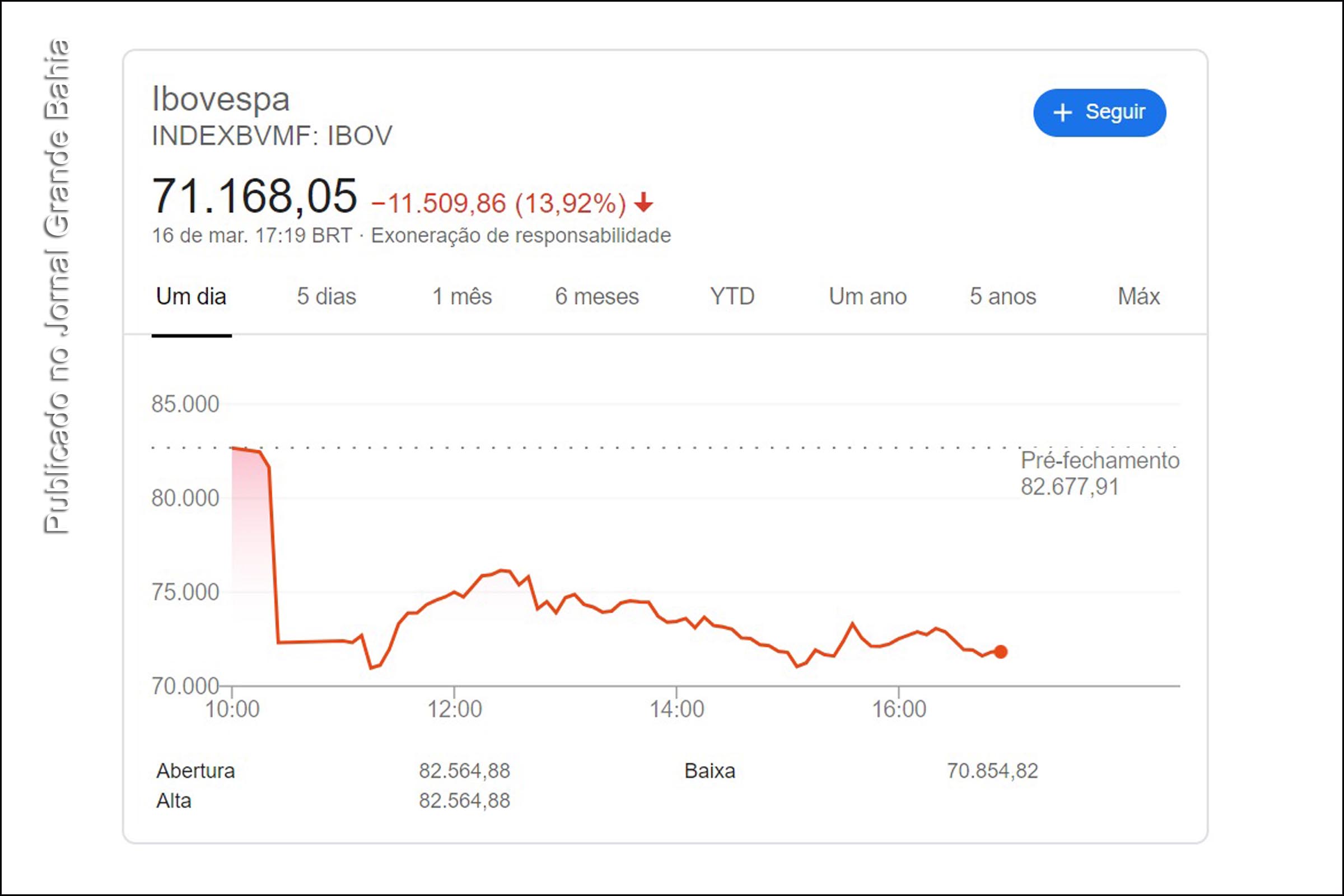This screenshot has height=896, width=1344.
Task: Click the Seguir button to follow Ibovespa
Action: (1100, 113)
